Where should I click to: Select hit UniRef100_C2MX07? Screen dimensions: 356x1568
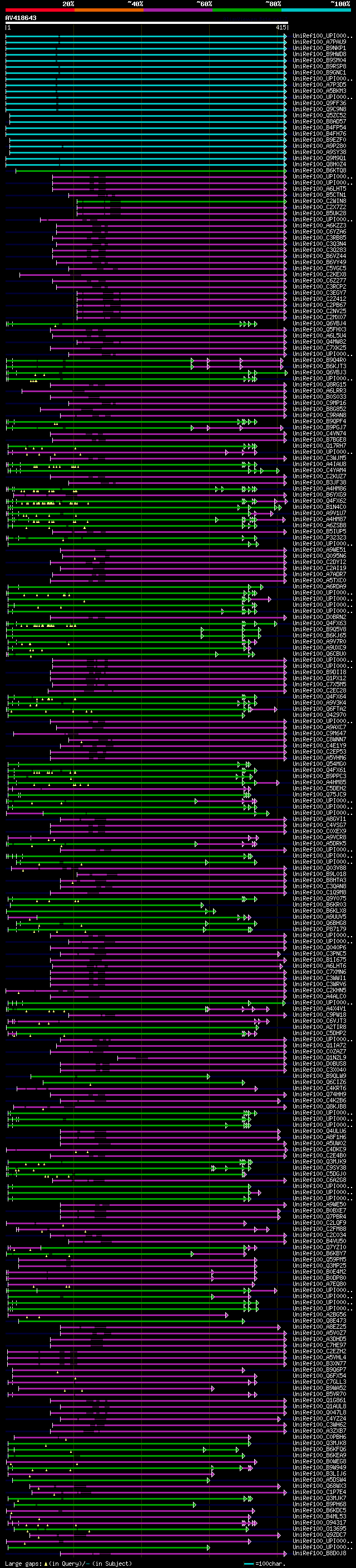pyautogui.click(x=319, y=317)
